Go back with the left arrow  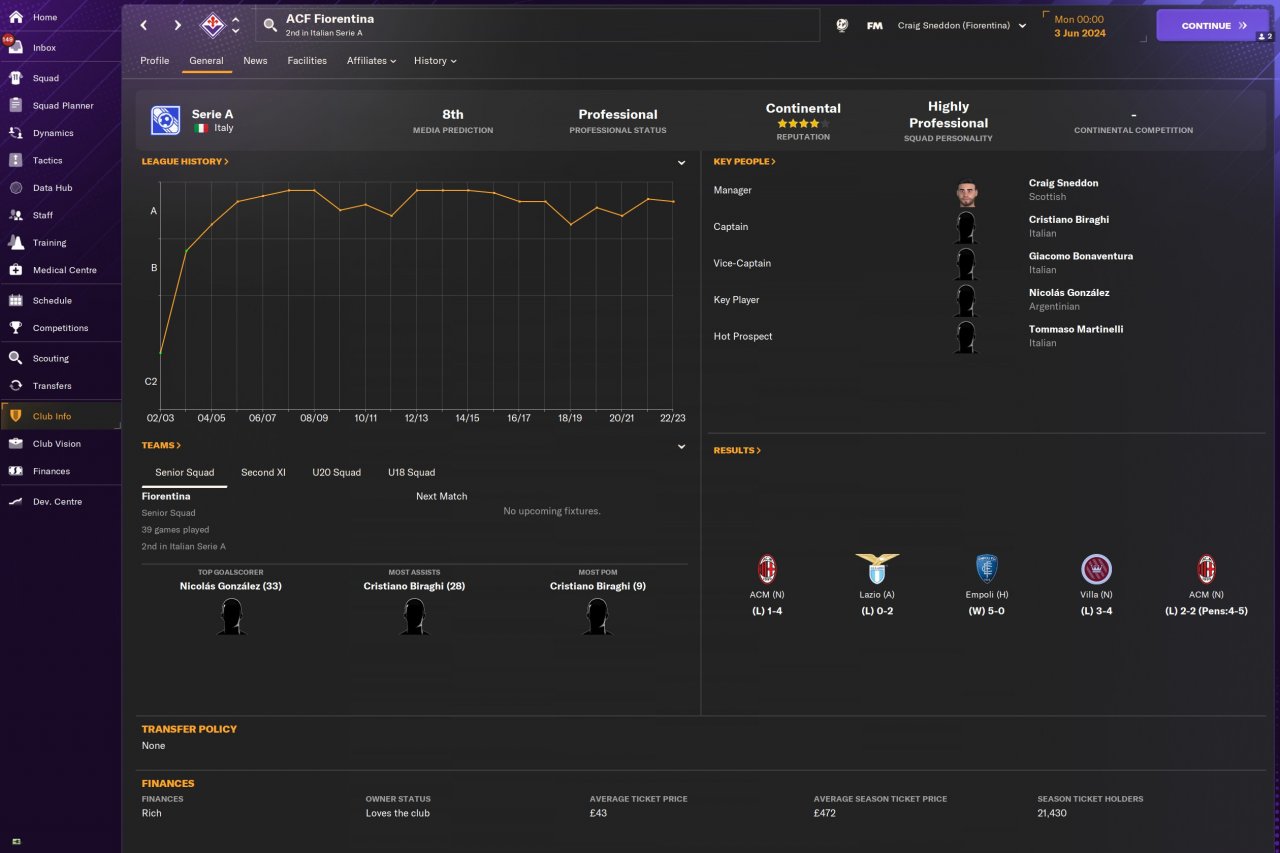(144, 25)
